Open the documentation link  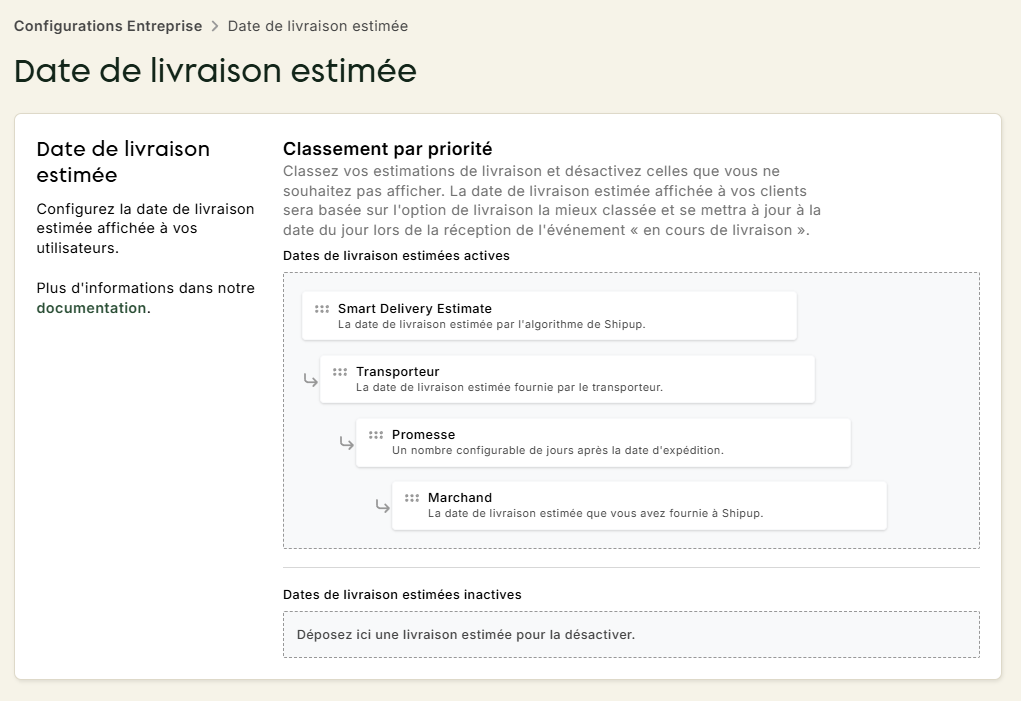91,308
